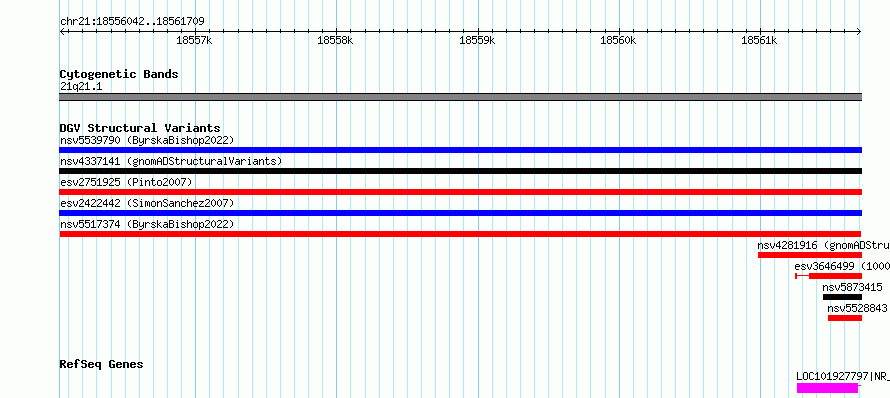The height and width of the screenshot is (398, 890).
Task: Select the red nsv5528843 variant bar
Action: click(x=845, y=318)
